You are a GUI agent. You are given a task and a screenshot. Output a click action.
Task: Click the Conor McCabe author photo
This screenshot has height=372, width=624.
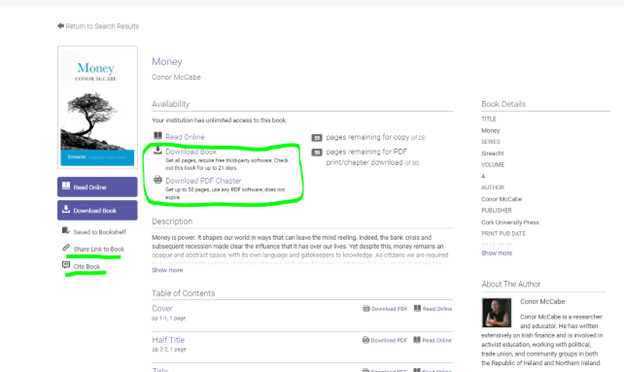[x=497, y=313]
